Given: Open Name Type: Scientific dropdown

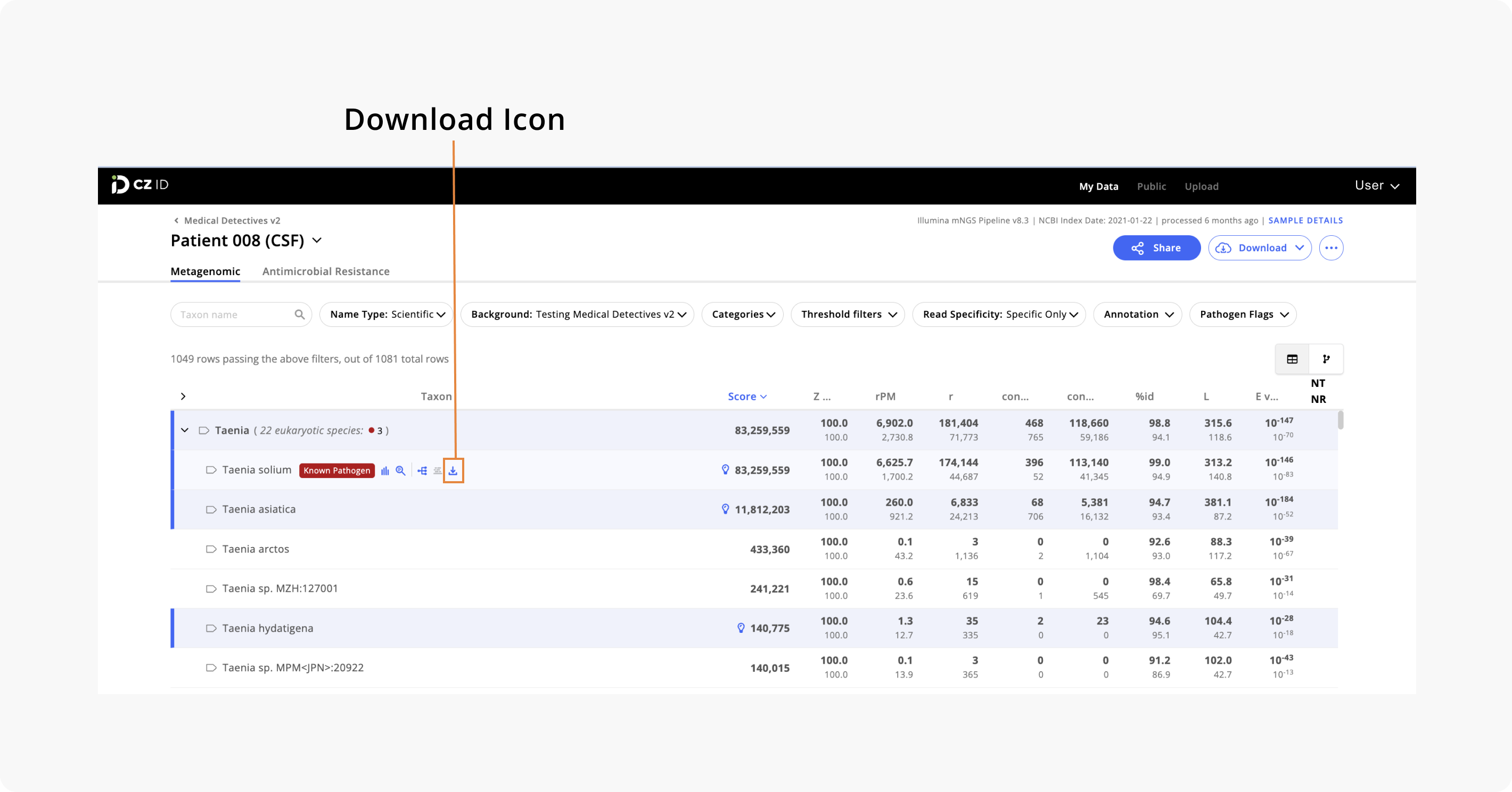Looking at the screenshot, I should pos(387,315).
